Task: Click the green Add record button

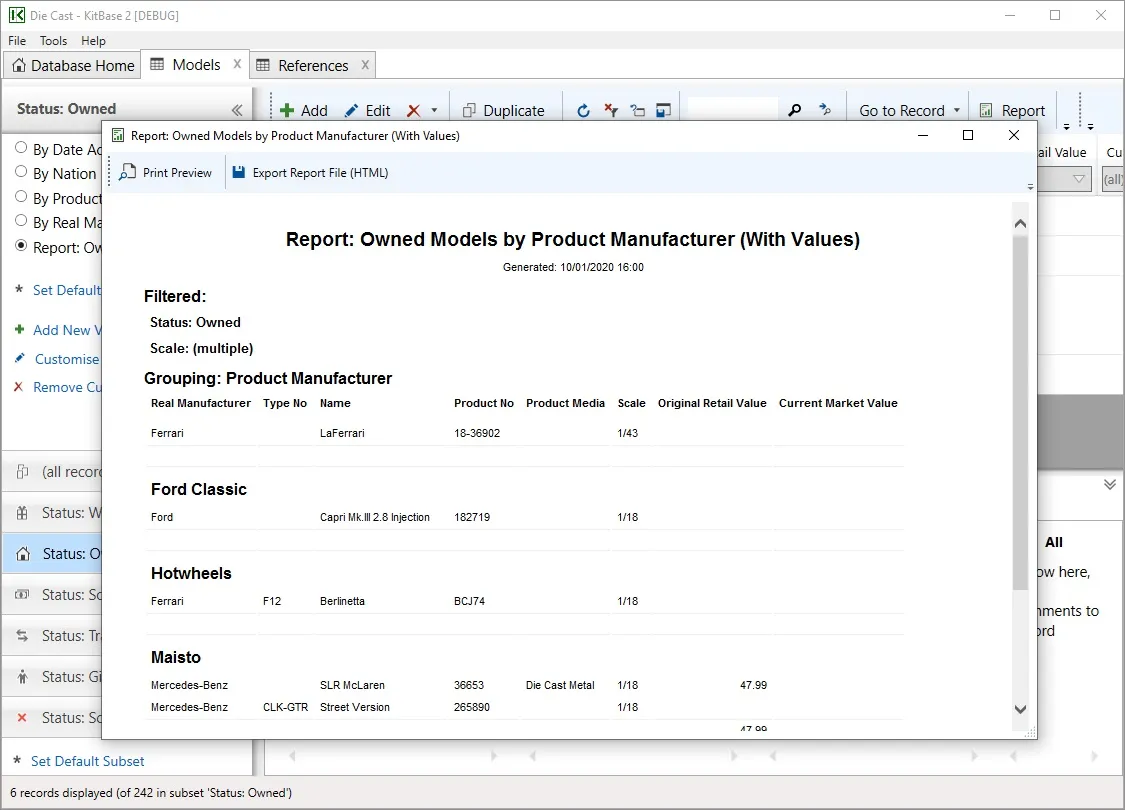Action: [x=287, y=111]
